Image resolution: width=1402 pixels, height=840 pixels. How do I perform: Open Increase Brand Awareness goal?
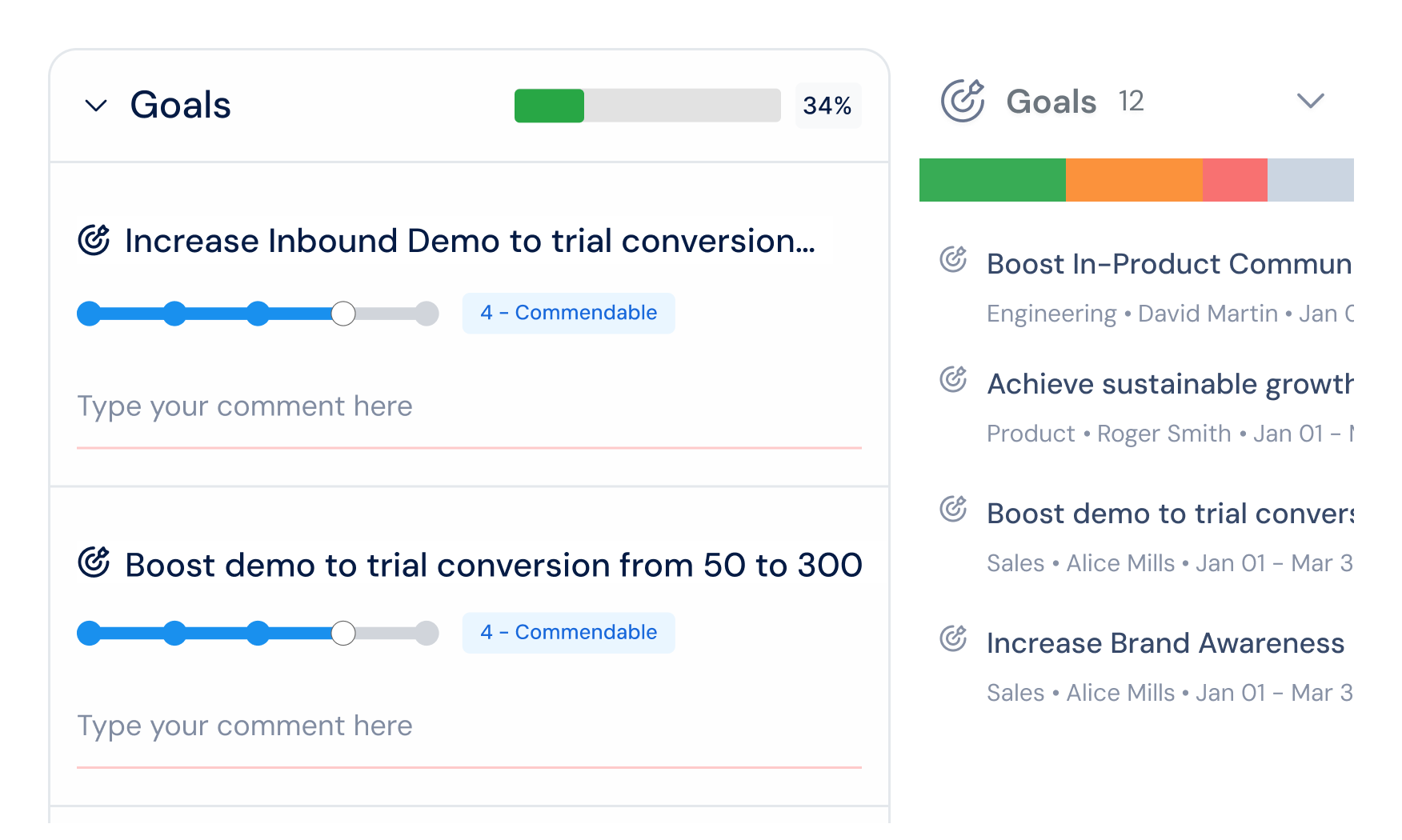[x=1165, y=643]
